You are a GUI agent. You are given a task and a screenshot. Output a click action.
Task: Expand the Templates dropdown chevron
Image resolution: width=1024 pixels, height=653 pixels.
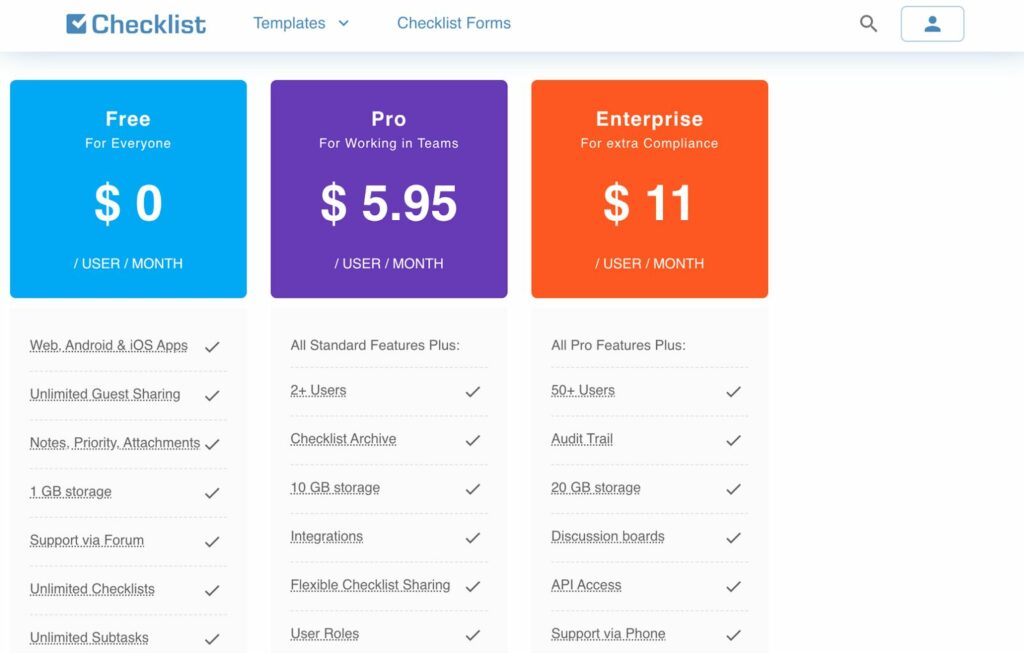point(344,23)
